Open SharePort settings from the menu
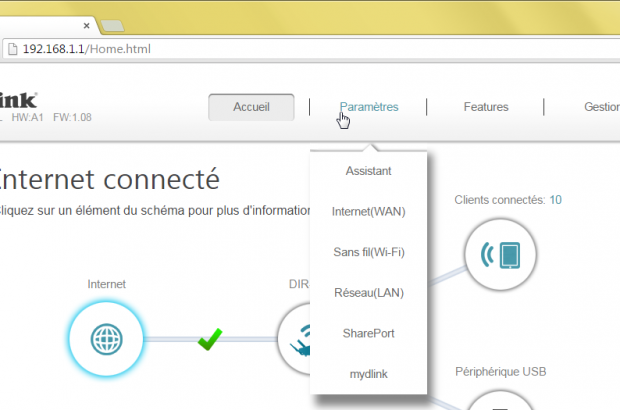This screenshot has width=620, height=410. tap(369, 333)
